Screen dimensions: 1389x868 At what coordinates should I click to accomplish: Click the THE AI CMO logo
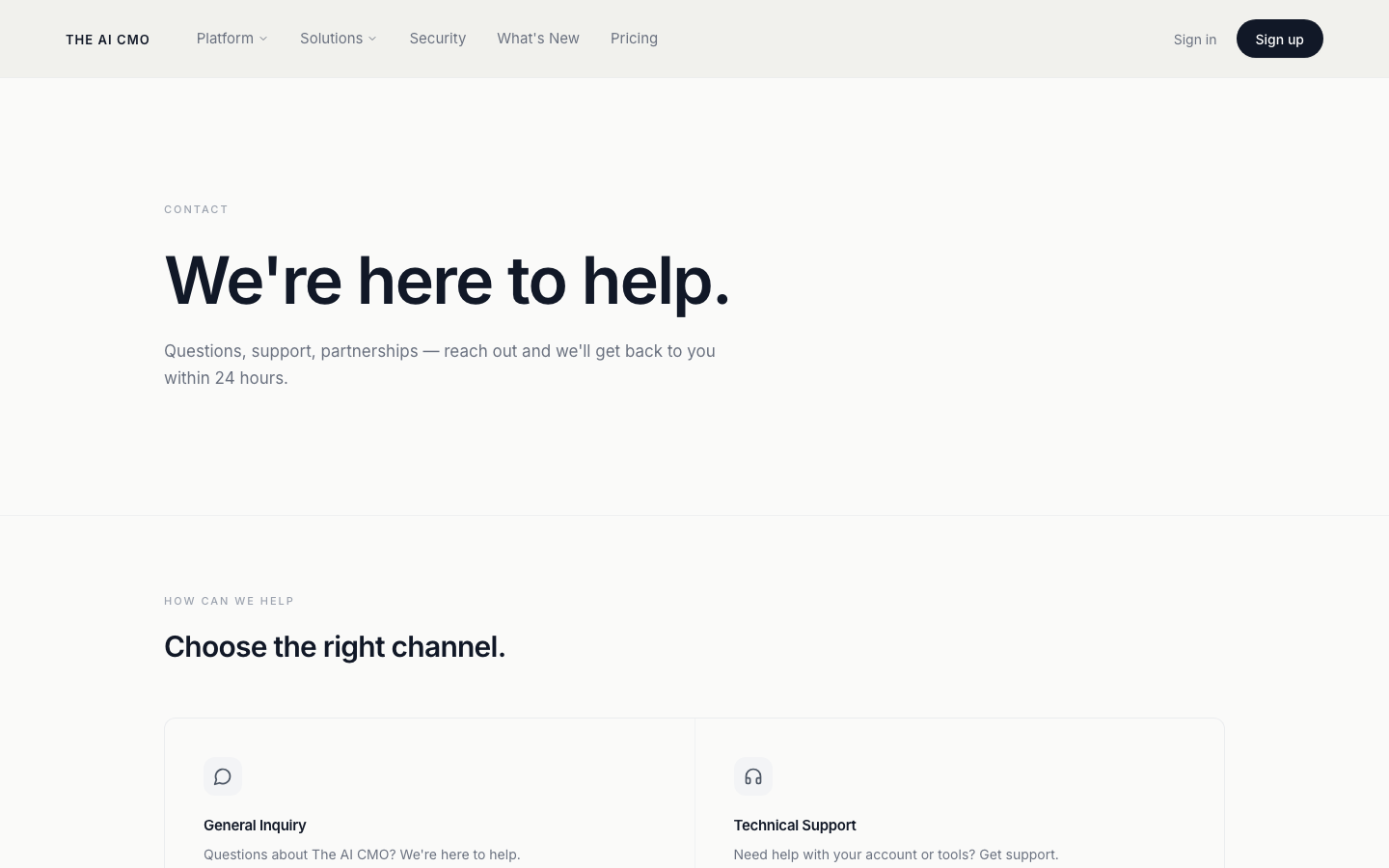click(108, 40)
